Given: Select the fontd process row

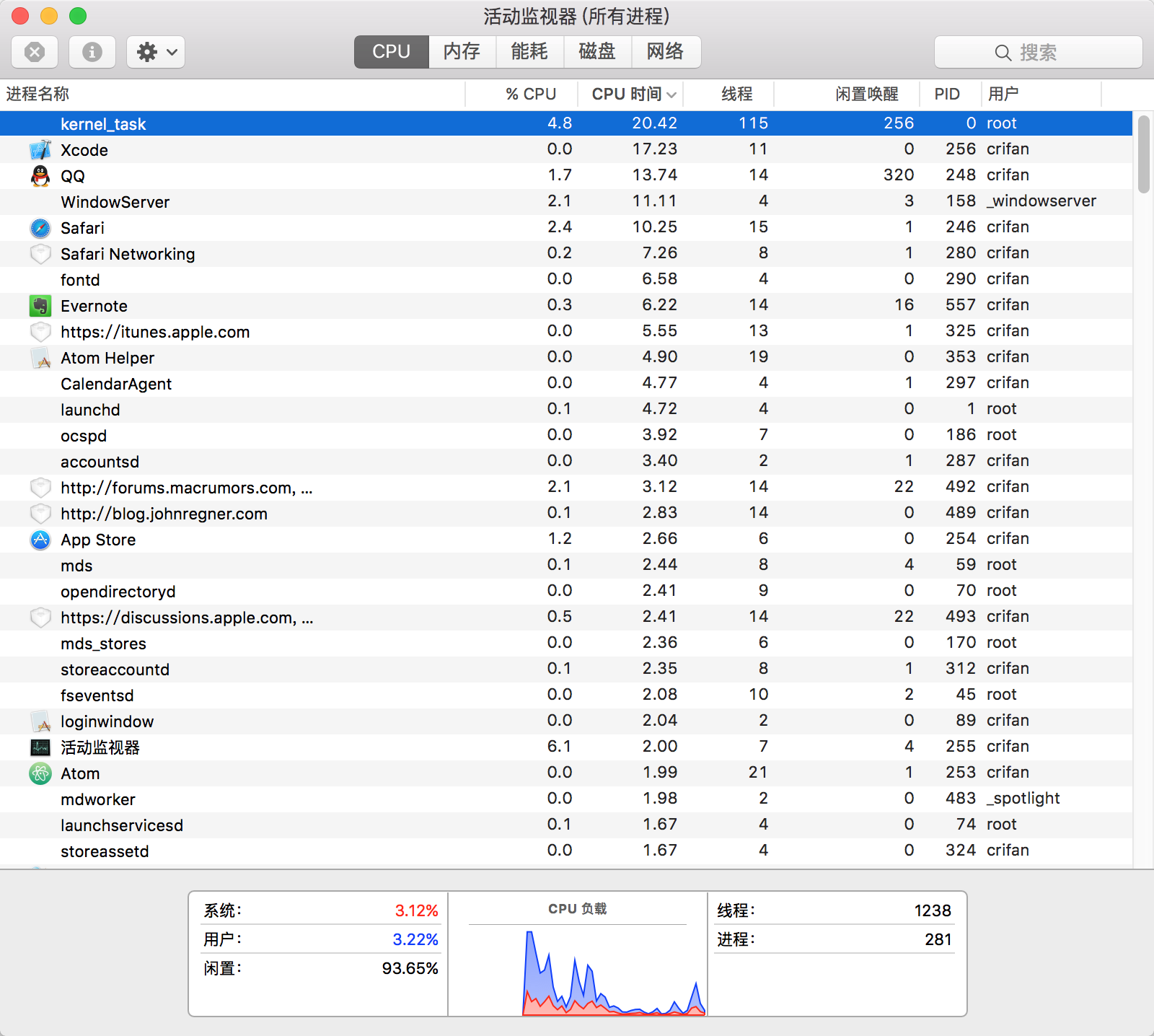Looking at the screenshot, I should click(566, 280).
